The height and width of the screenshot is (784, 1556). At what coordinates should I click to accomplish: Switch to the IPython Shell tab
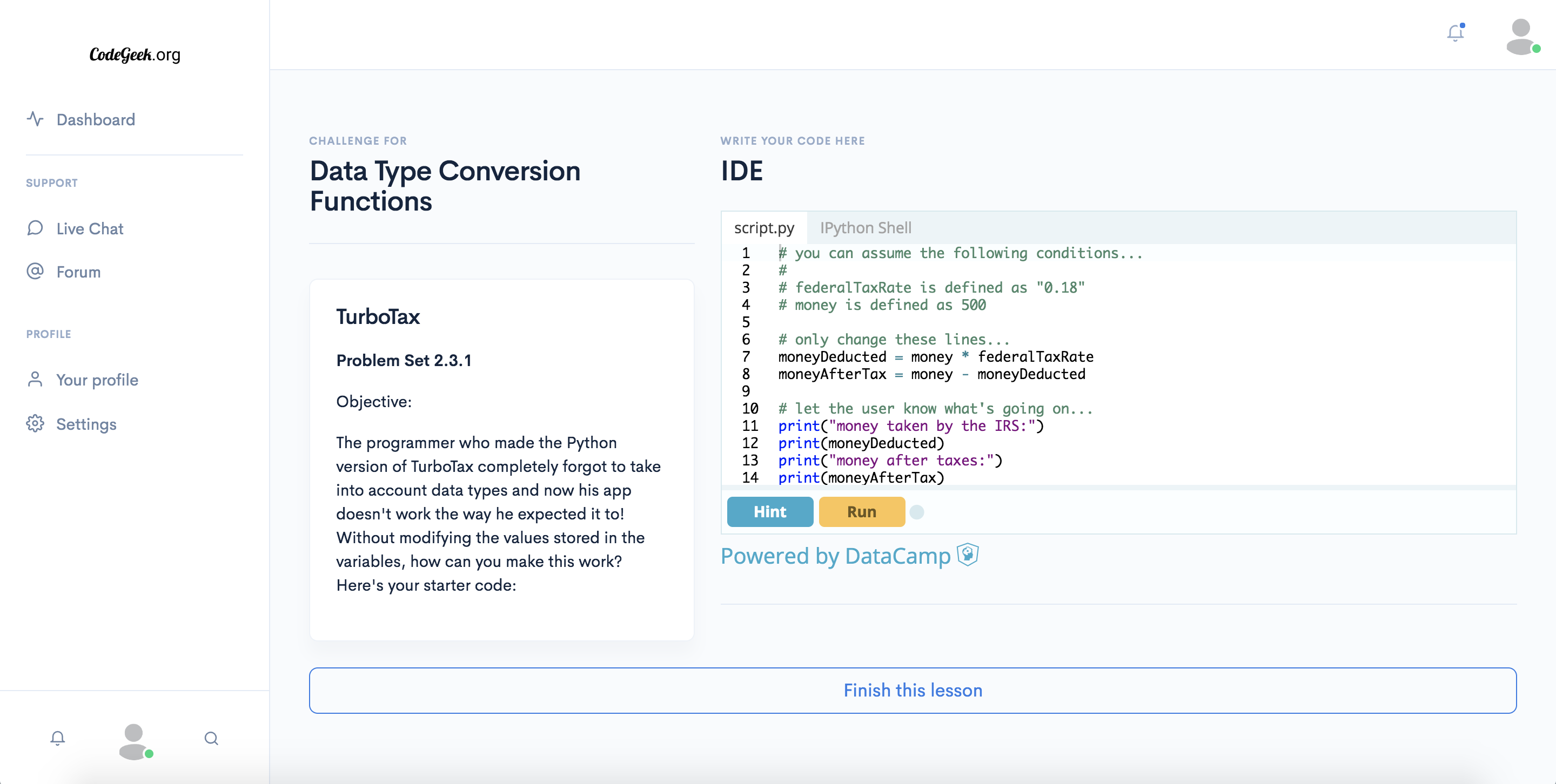(x=865, y=227)
